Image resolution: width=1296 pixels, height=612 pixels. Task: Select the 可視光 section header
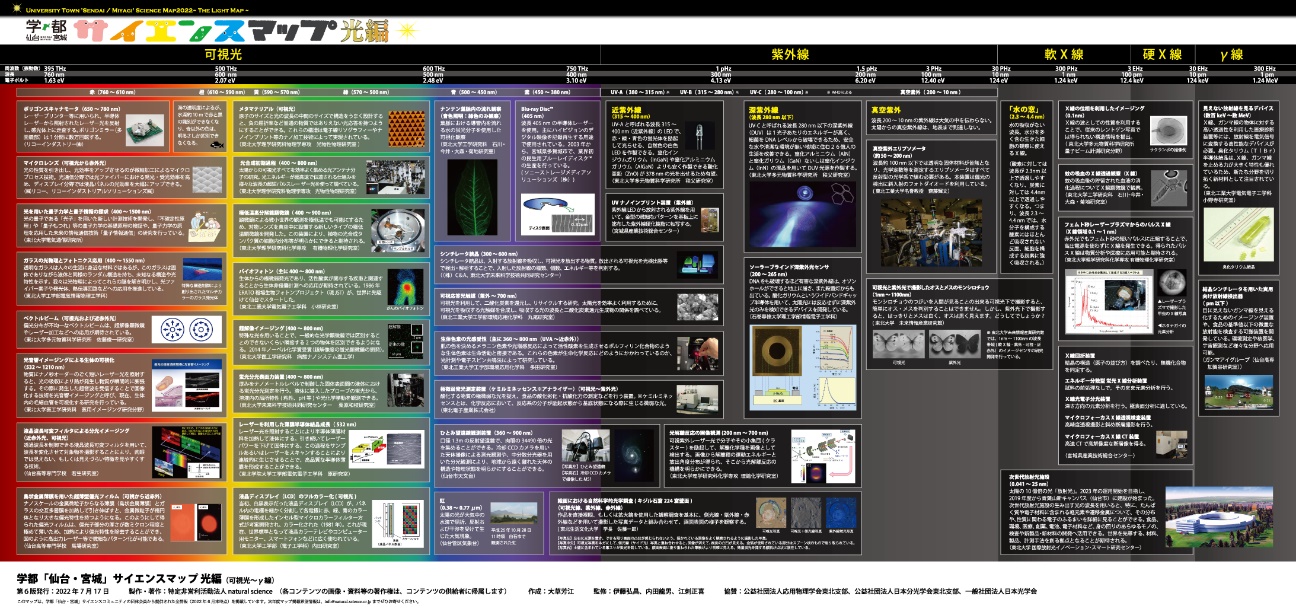tap(222, 52)
